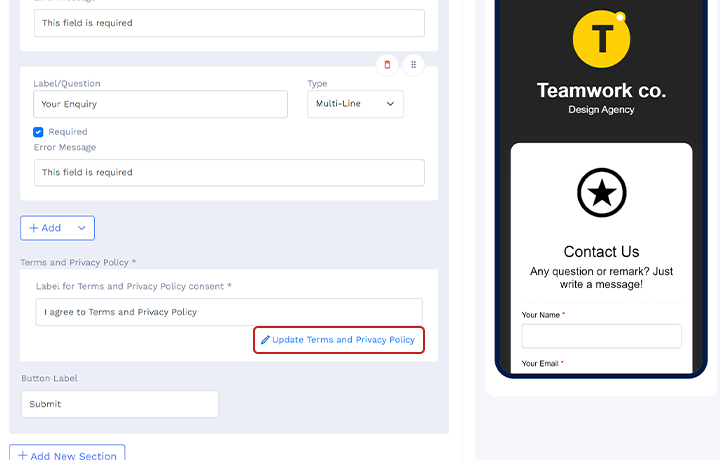The image size is (720, 460).
Task: Click the Your Enquiry error message field
Action: point(229,173)
